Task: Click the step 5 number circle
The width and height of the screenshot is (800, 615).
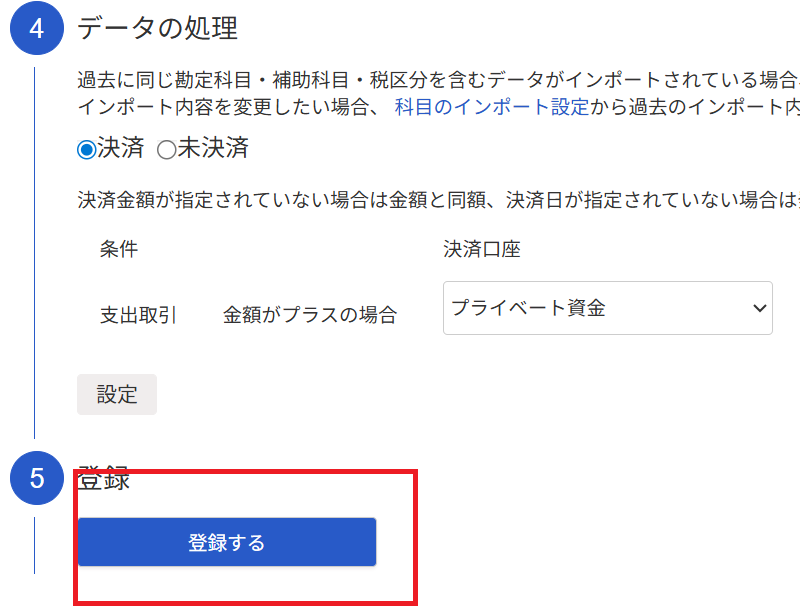Action: pos(37,478)
